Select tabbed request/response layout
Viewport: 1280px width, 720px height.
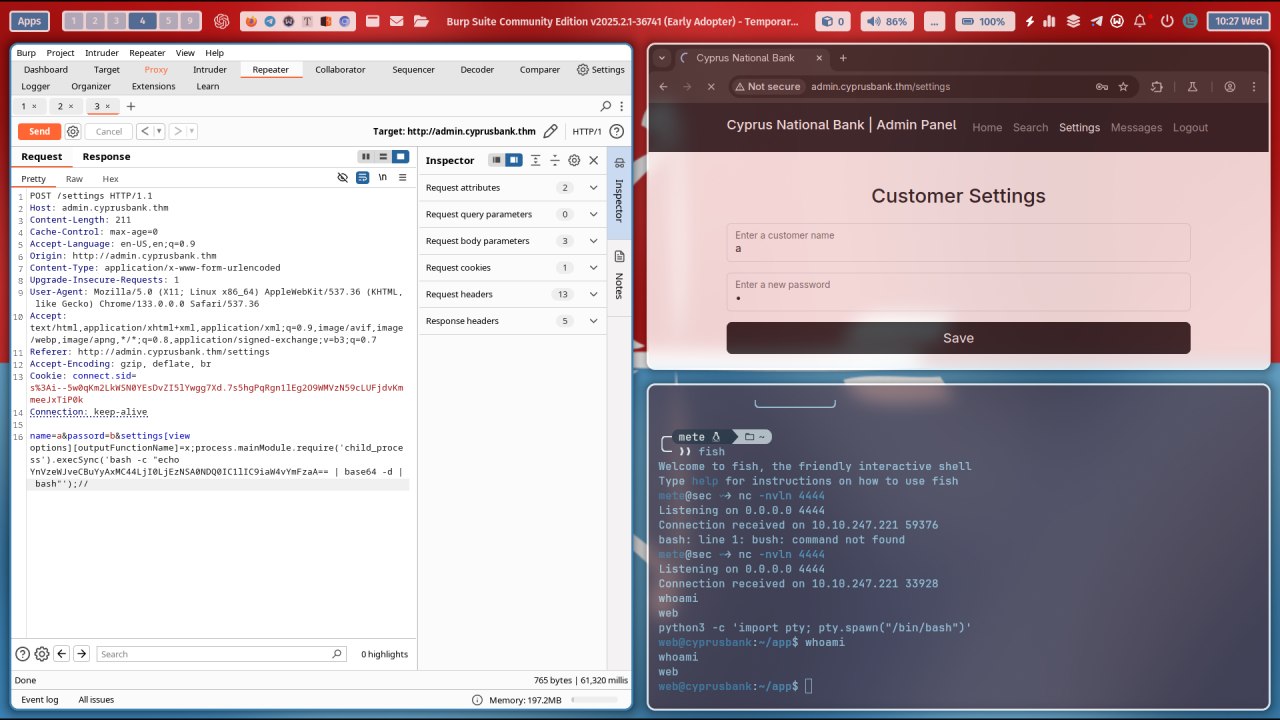point(400,157)
